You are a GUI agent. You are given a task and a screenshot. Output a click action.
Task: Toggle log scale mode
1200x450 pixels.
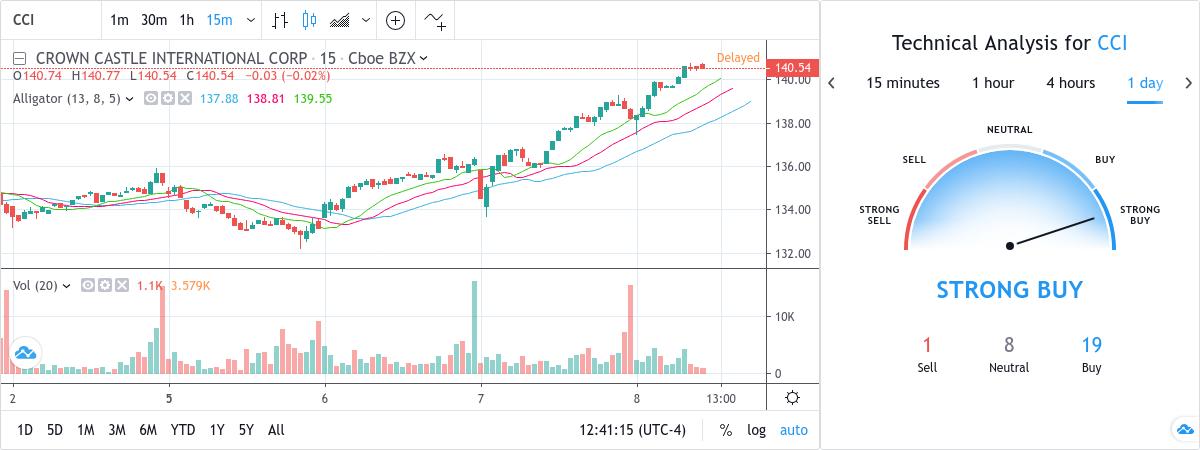coord(756,430)
